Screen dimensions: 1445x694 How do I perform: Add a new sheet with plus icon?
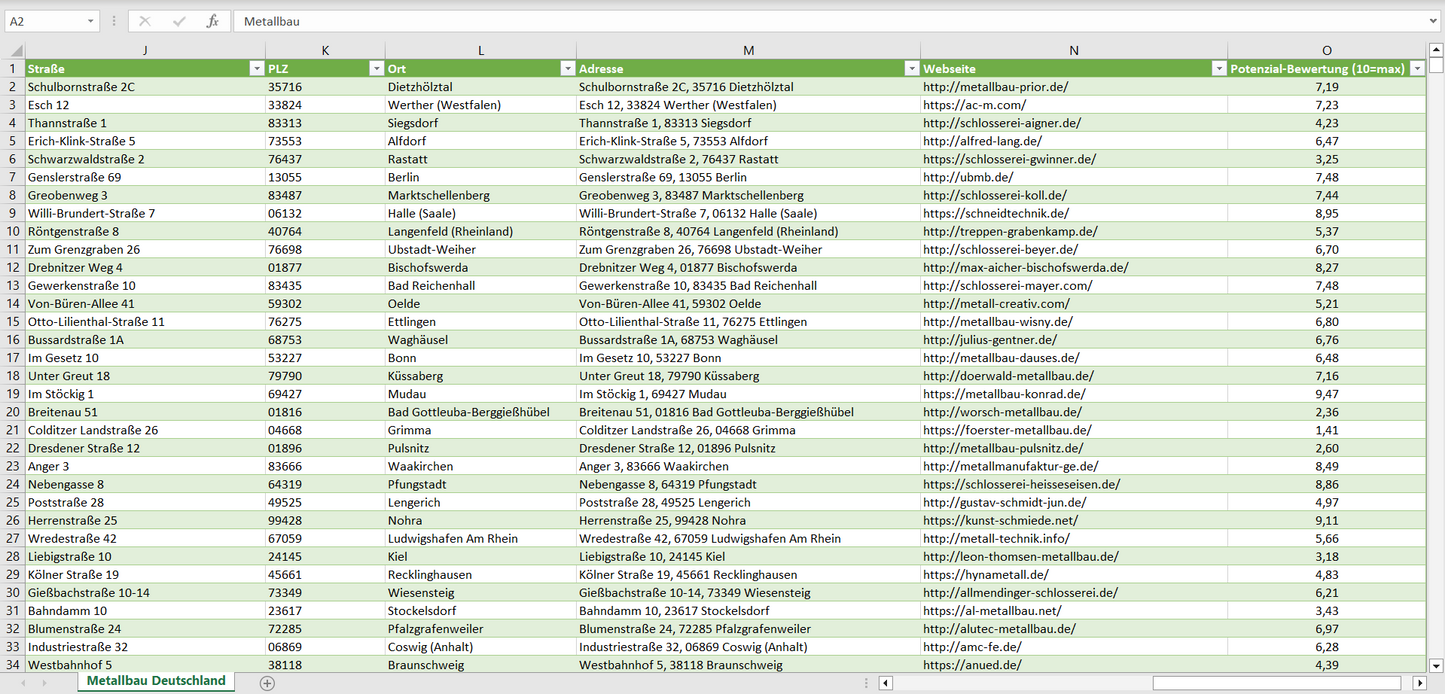(267, 683)
